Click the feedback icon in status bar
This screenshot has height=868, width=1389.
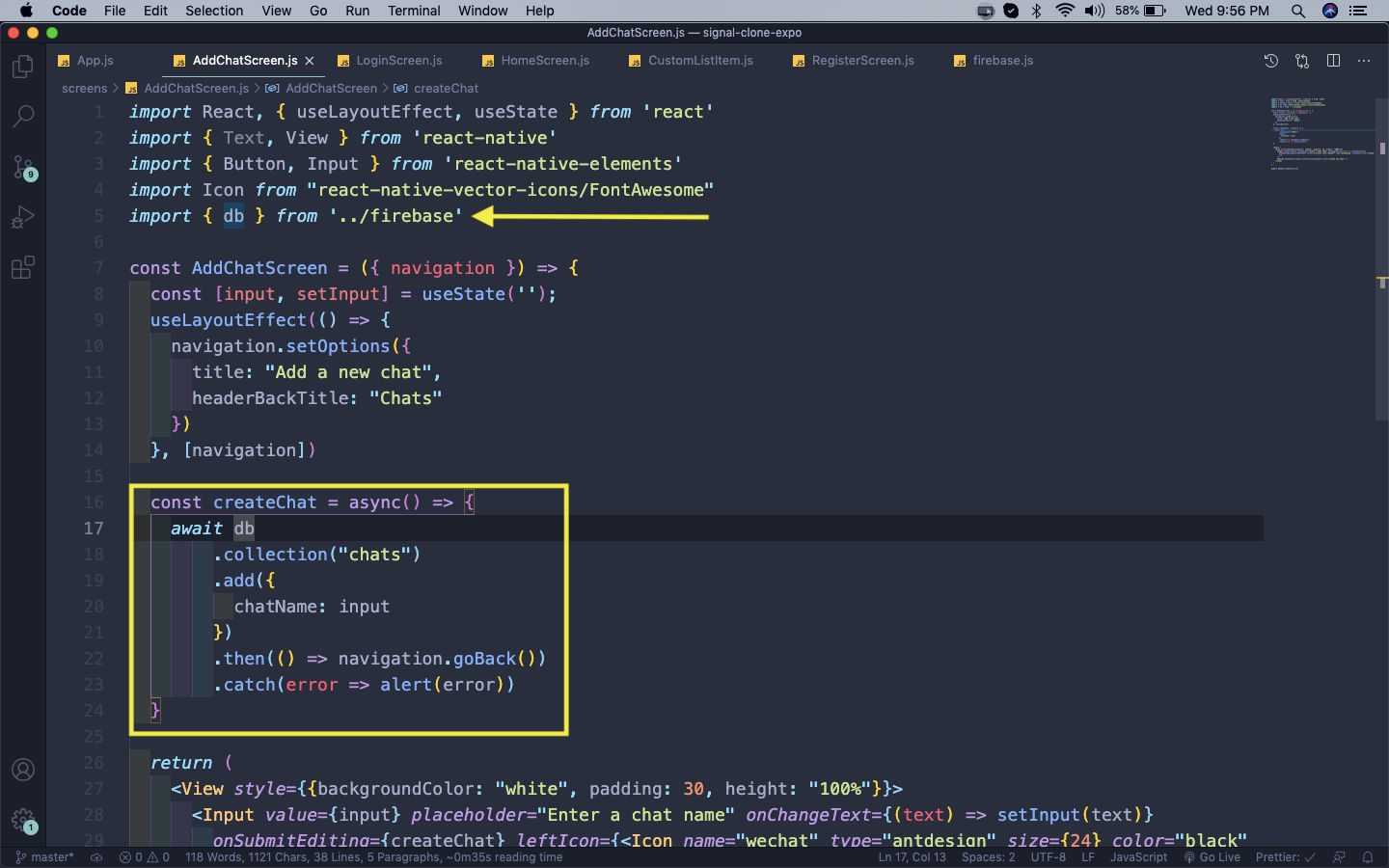1339,857
